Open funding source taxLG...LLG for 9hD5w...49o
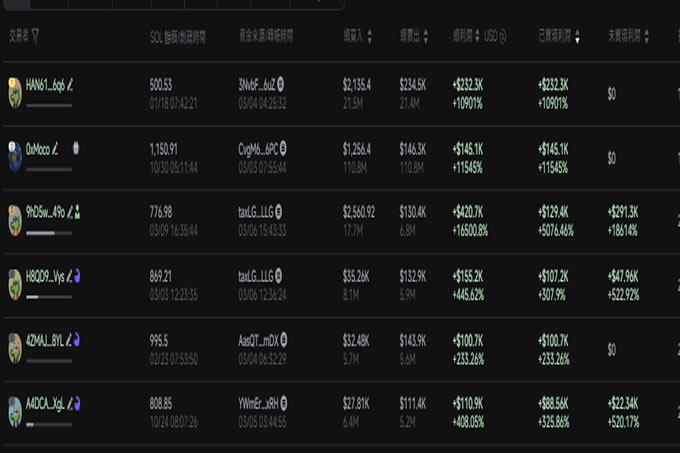This screenshot has height=453, width=680. 256,212
